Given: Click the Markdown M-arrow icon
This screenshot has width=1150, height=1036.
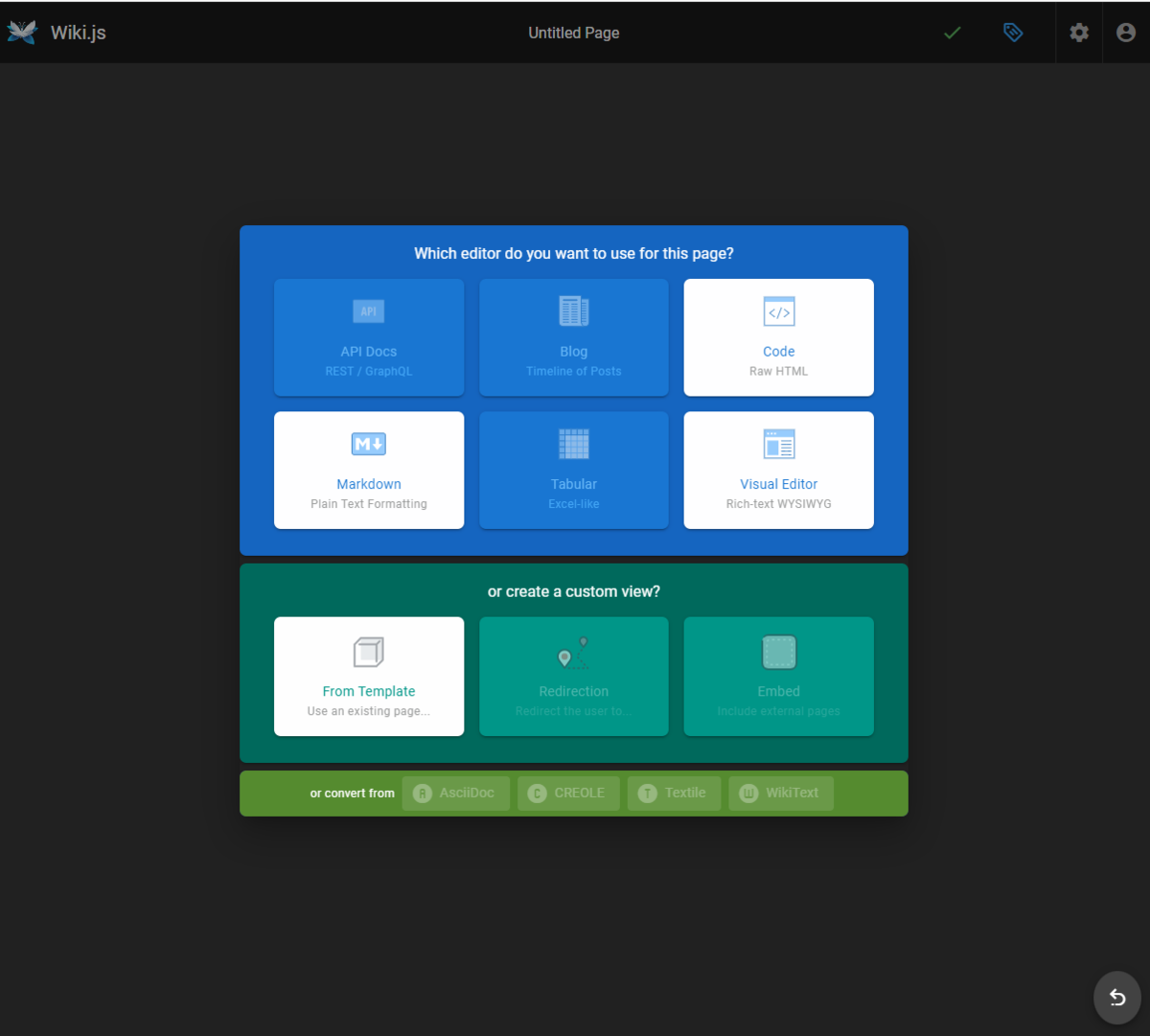Looking at the screenshot, I should click(369, 444).
